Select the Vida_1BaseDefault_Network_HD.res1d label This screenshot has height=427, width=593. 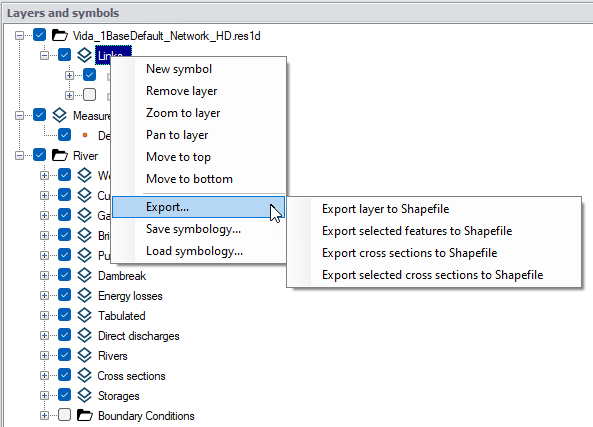click(x=166, y=36)
